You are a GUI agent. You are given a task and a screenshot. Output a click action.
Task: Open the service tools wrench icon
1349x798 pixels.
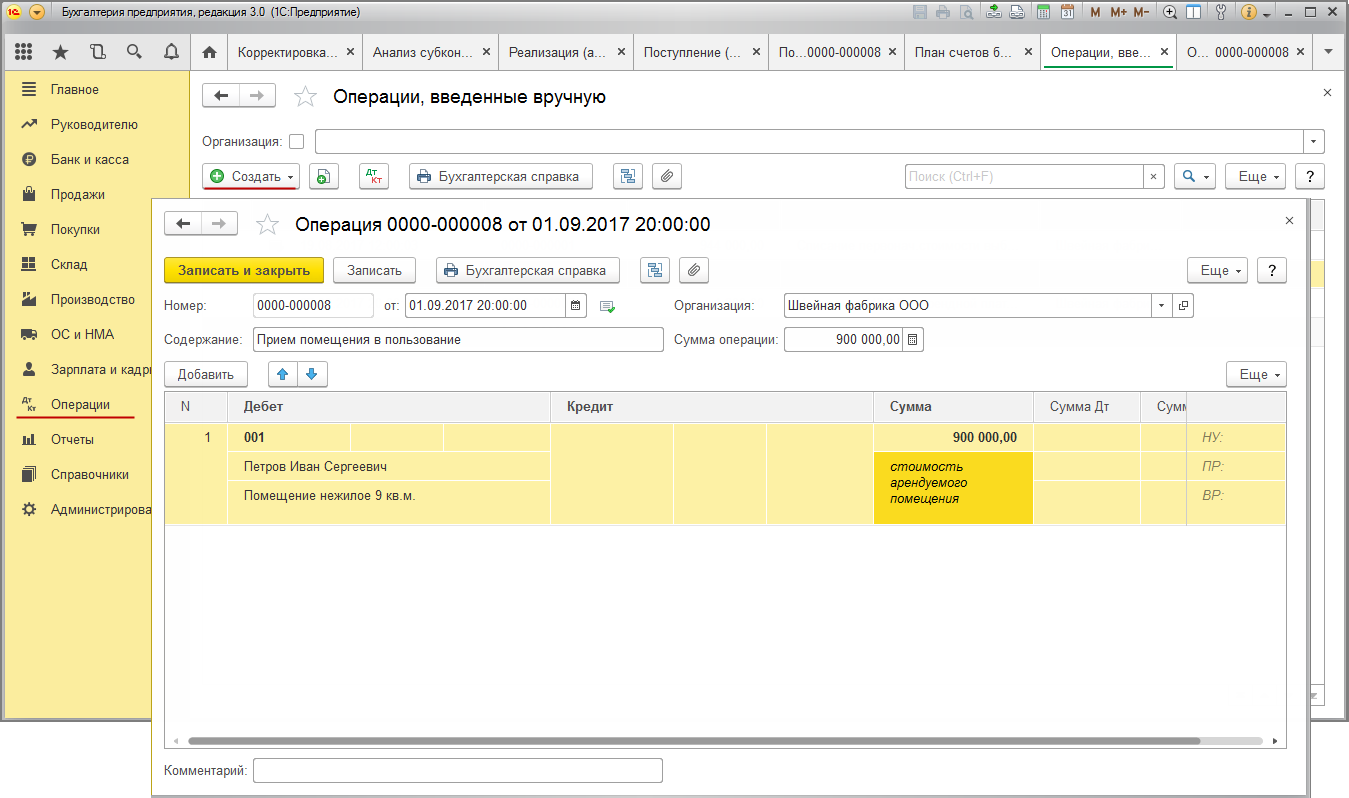coord(1220,12)
